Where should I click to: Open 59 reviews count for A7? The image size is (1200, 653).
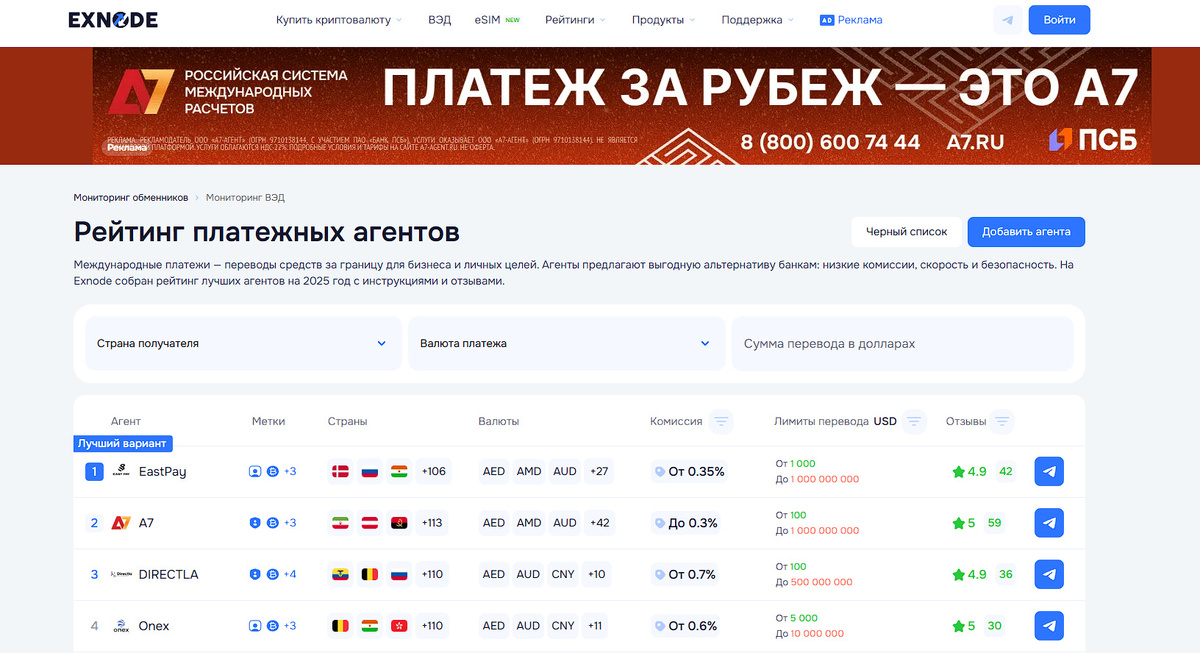tap(994, 522)
